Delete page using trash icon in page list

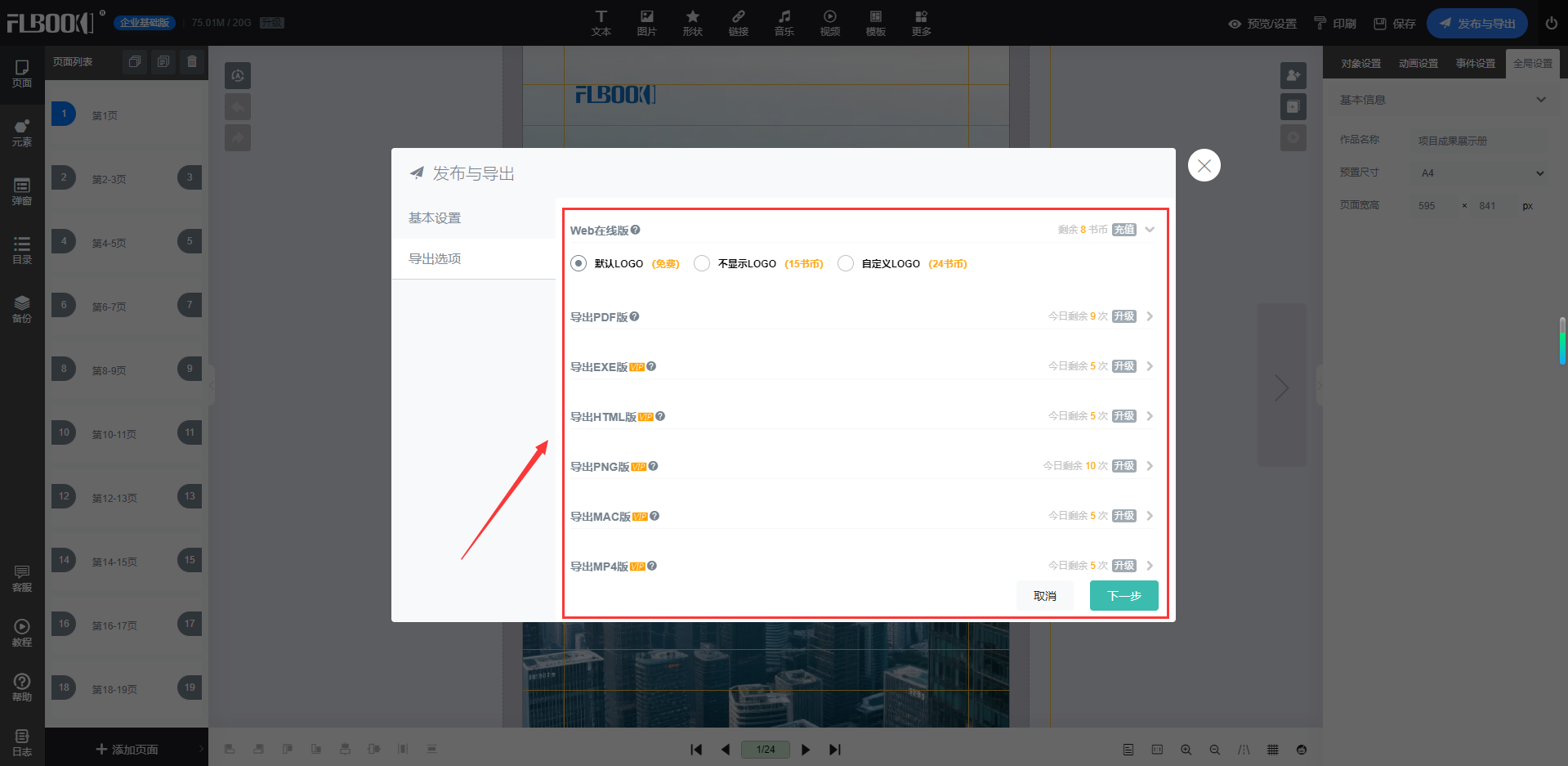[192, 61]
